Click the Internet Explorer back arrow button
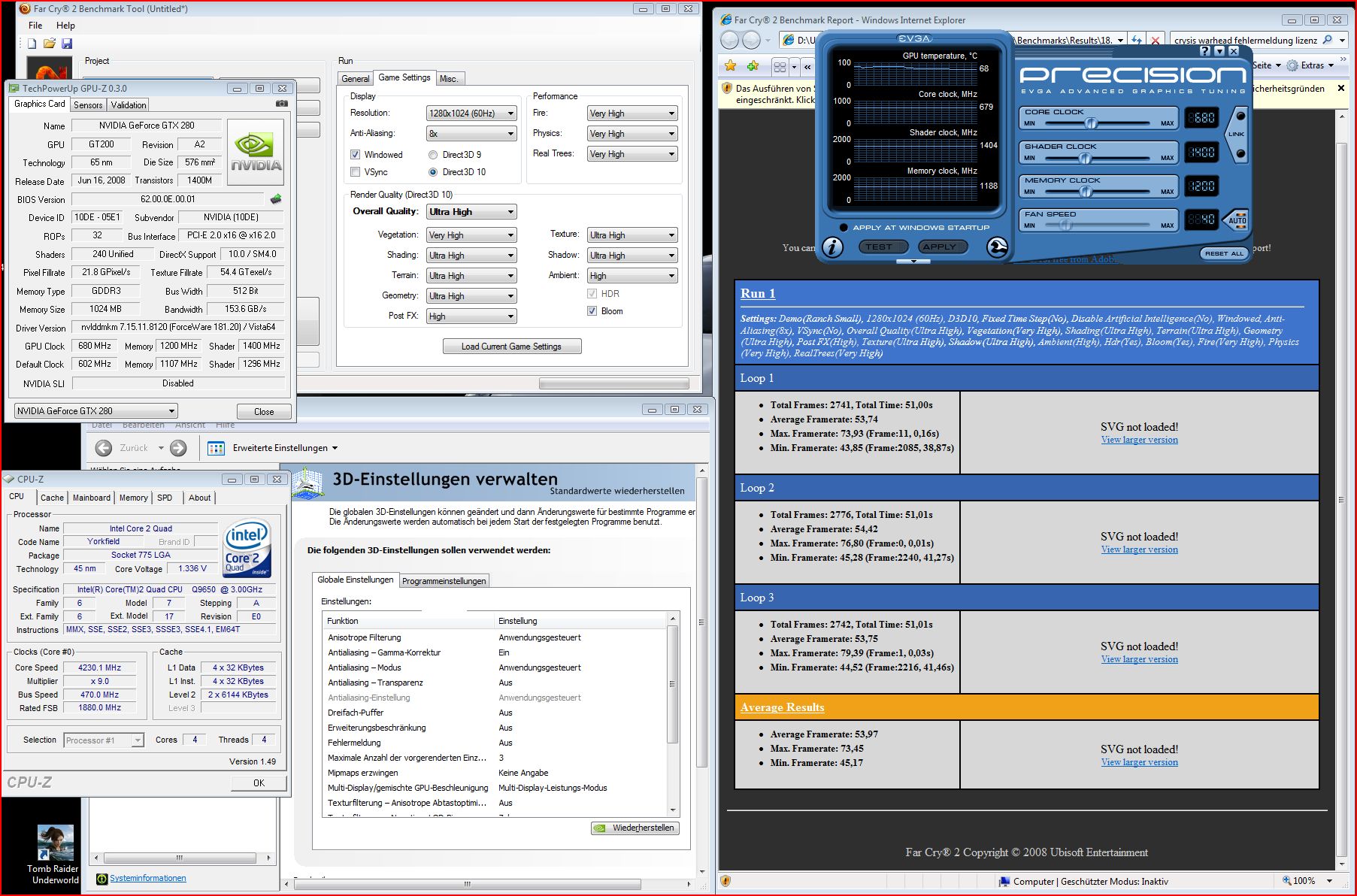The height and width of the screenshot is (896, 1357). point(729,40)
